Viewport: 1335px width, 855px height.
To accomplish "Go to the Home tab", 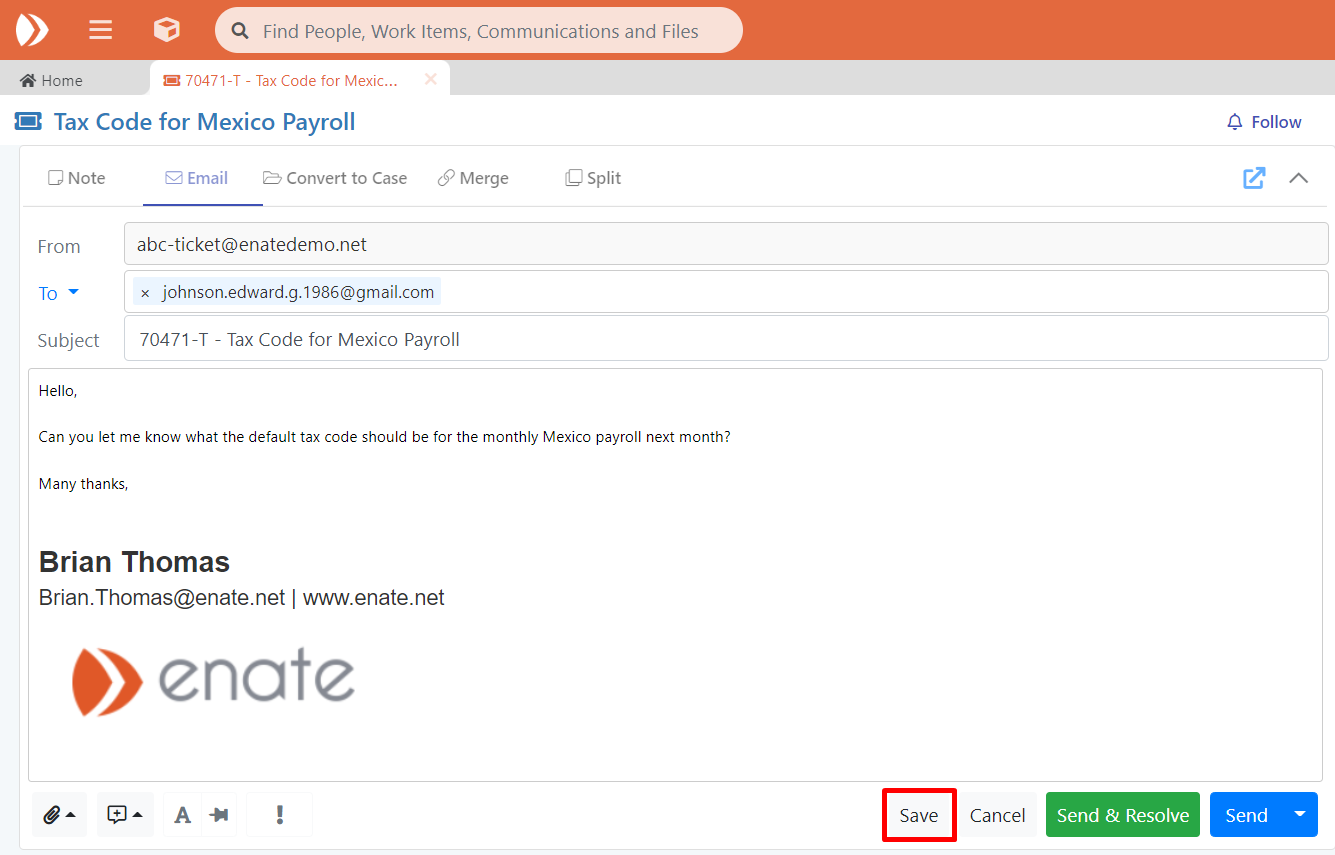I will [52, 80].
